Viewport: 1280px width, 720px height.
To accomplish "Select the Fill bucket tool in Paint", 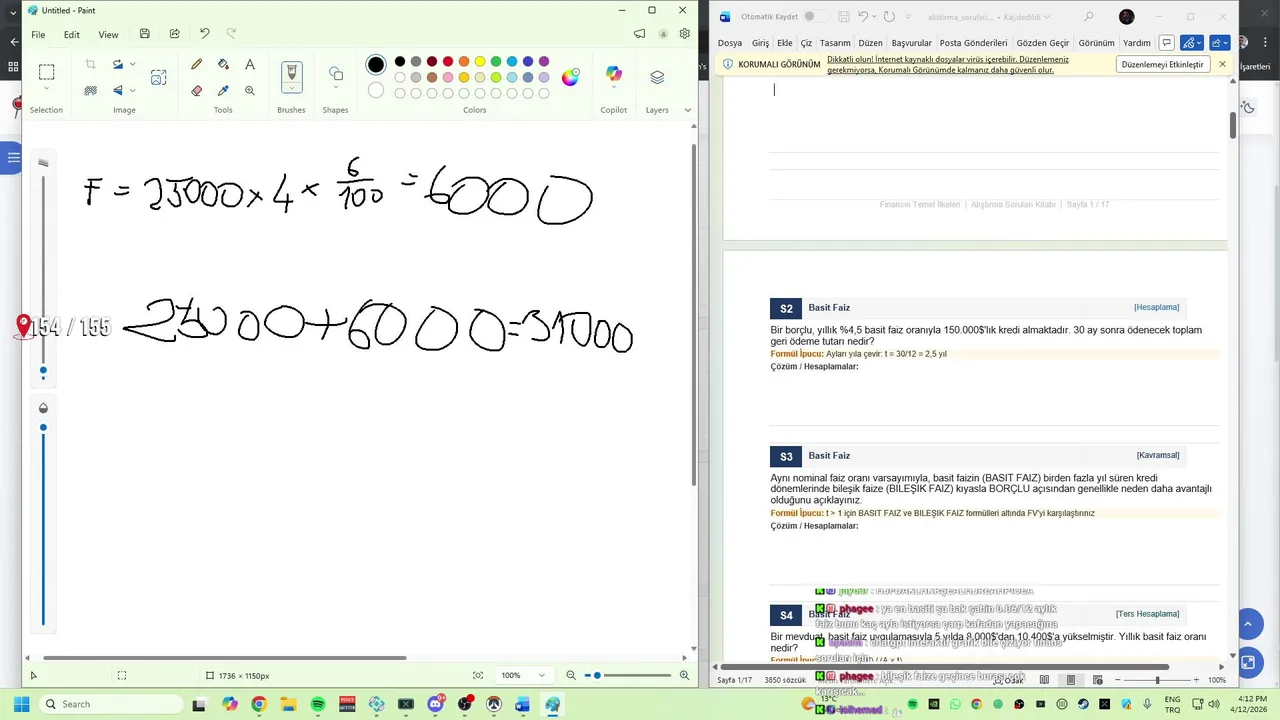I will click(223, 64).
